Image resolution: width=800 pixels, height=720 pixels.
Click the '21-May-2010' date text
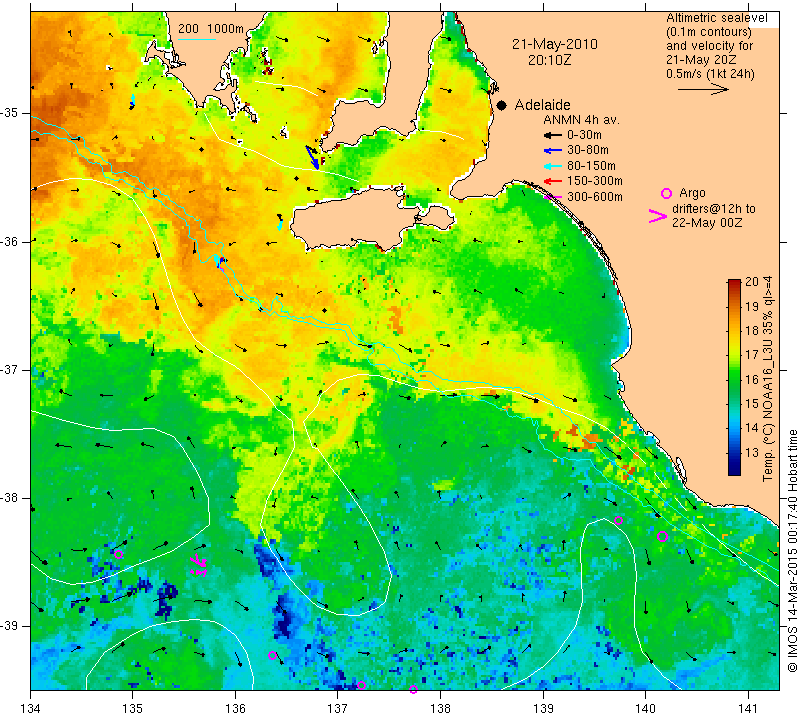555,44
